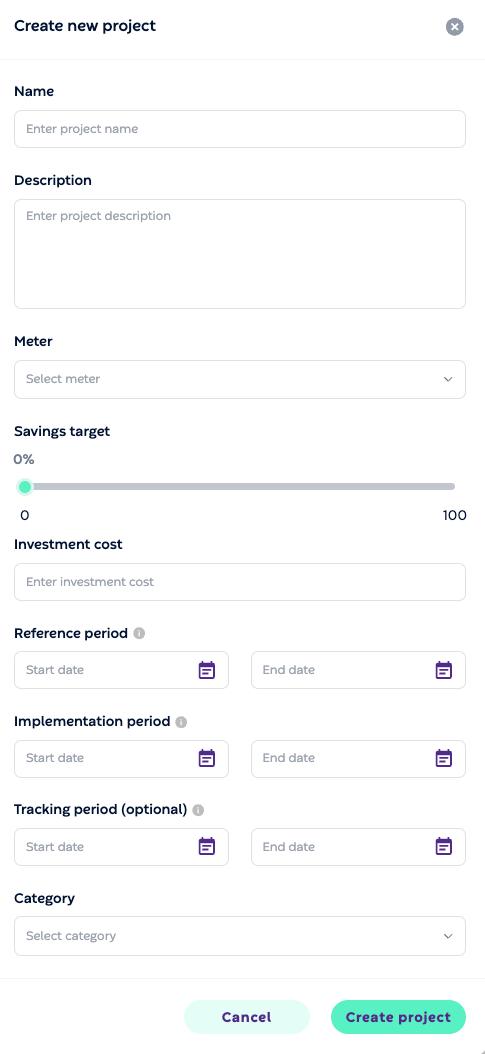Click the Meter dropdown chevron arrow
The height and width of the screenshot is (1054, 485).
tap(448, 379)
